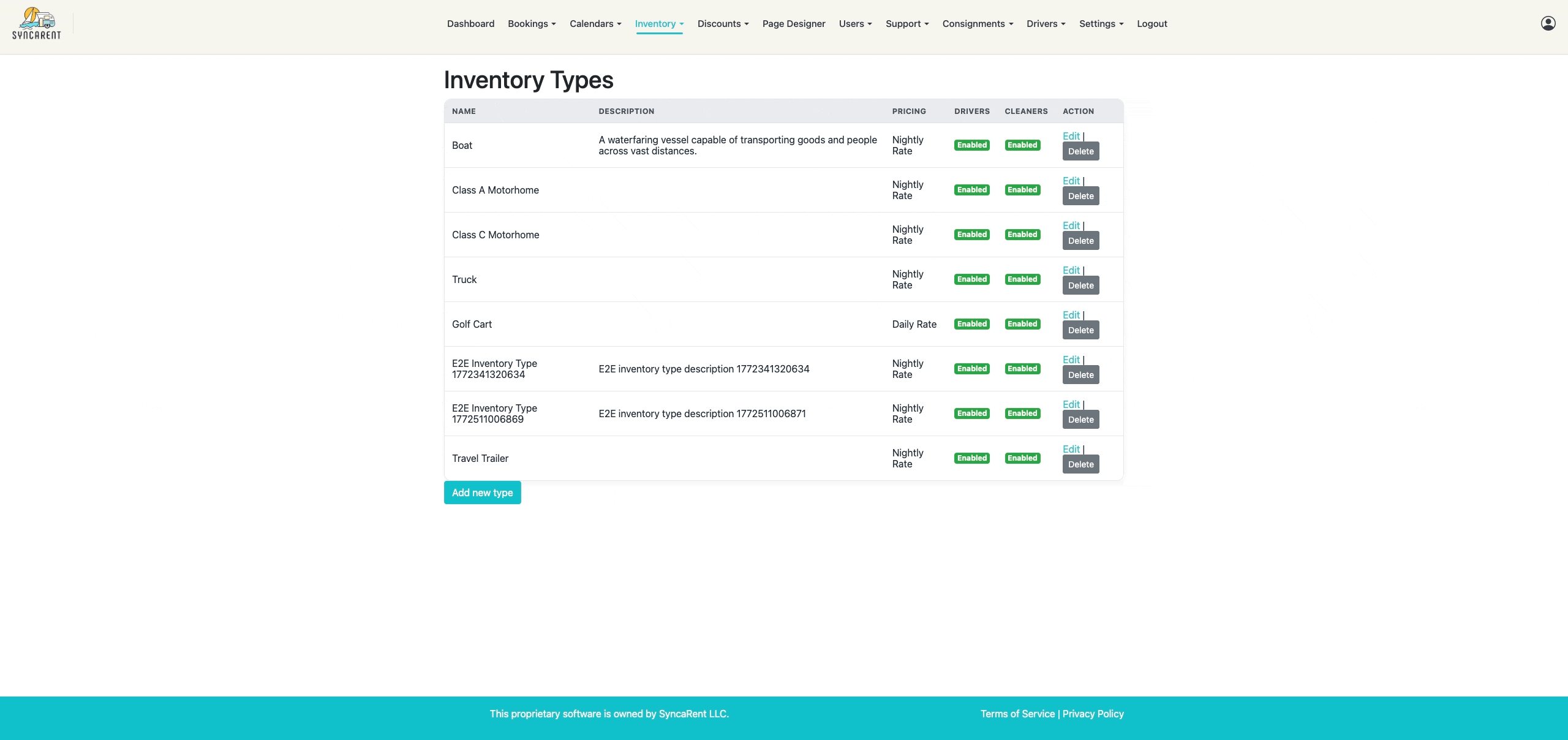This screenshot has width=1568, height=740.
Task: Expand the Consignments dropdown menu
Action: coord(978,24)
